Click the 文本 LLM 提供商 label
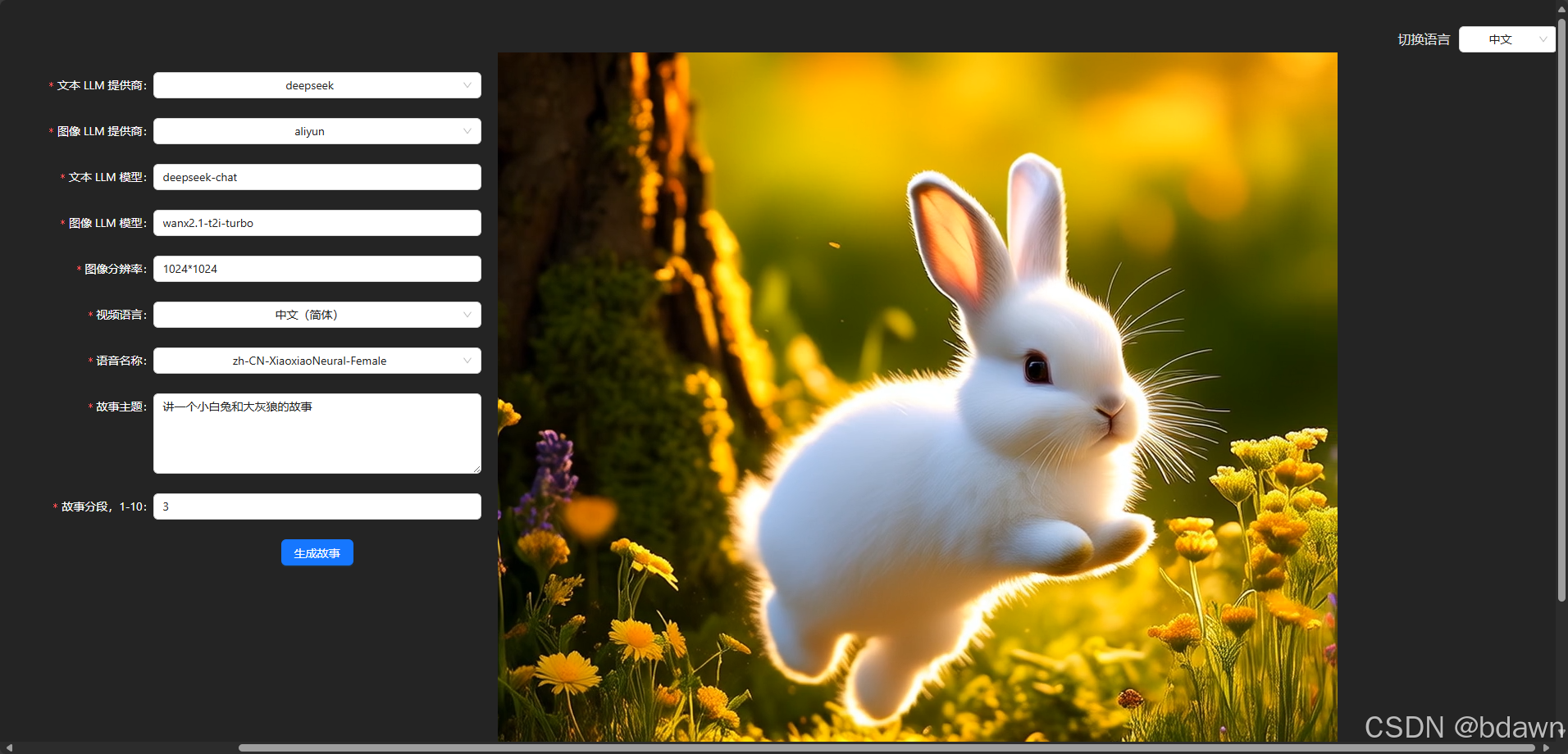1568x754 pixels. click(x=102, y=85)
